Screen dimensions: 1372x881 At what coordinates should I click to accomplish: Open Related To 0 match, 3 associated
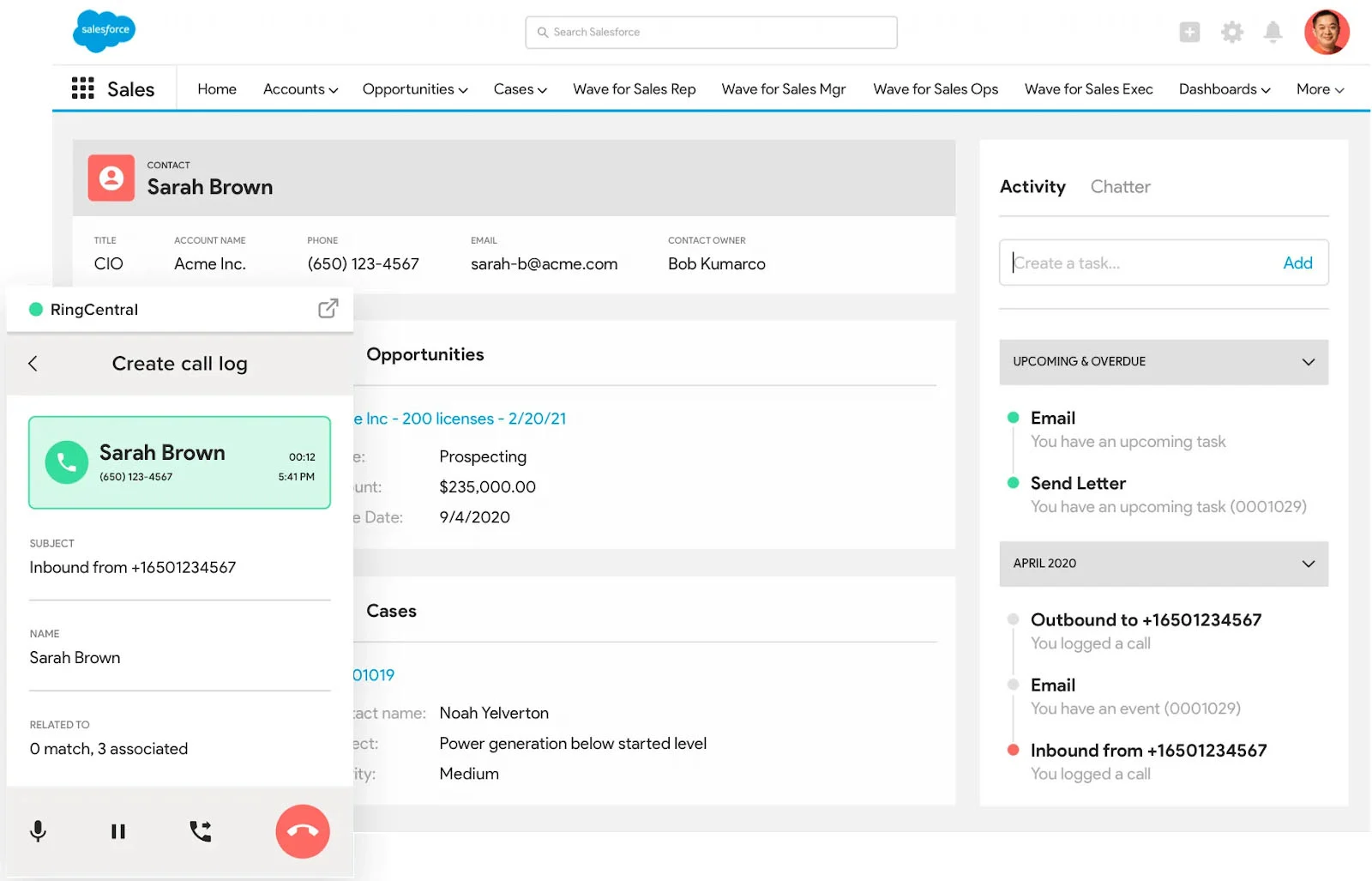[x=109, y=749]
